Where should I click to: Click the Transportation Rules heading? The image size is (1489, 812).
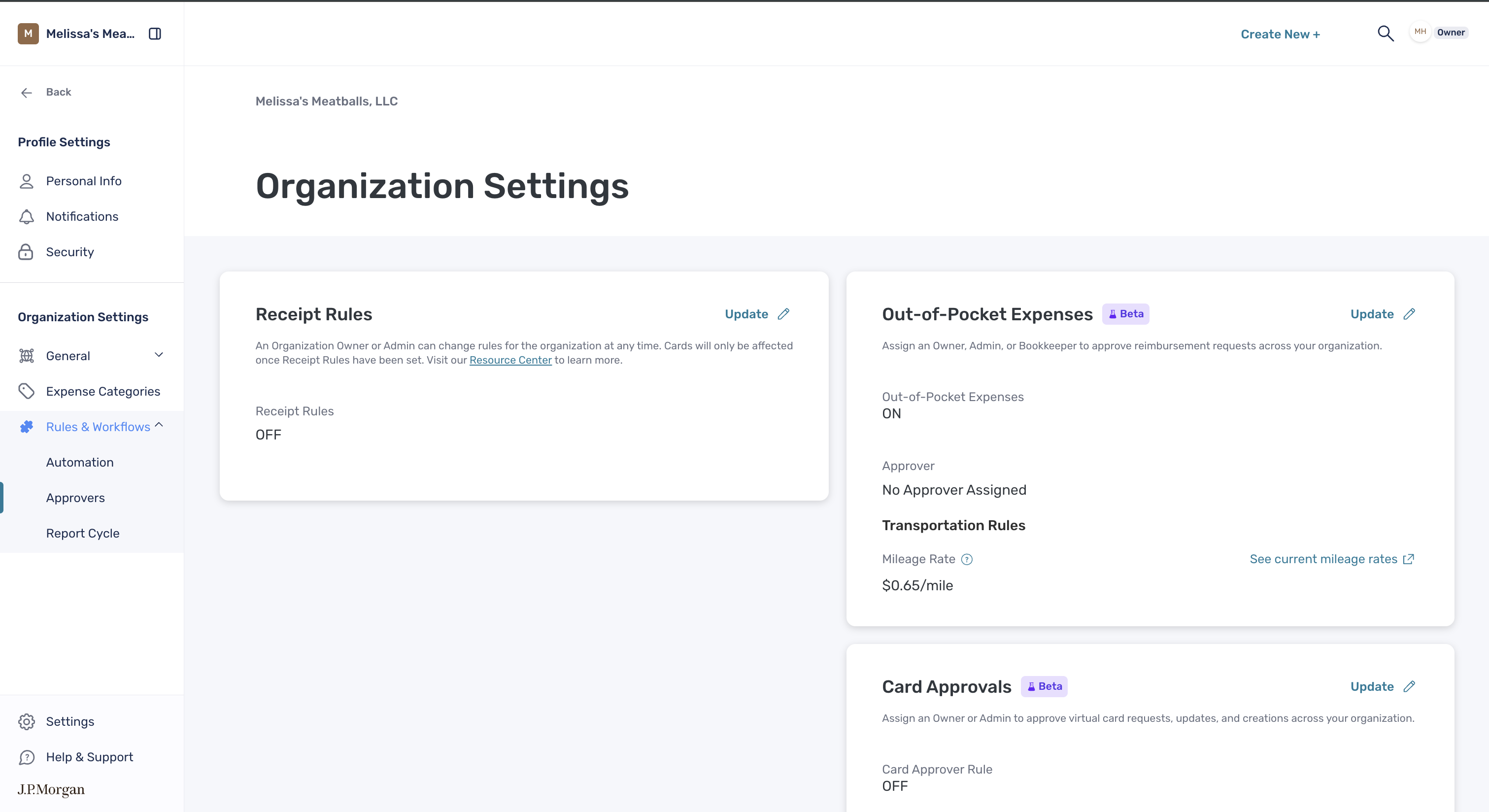point(953,525)
